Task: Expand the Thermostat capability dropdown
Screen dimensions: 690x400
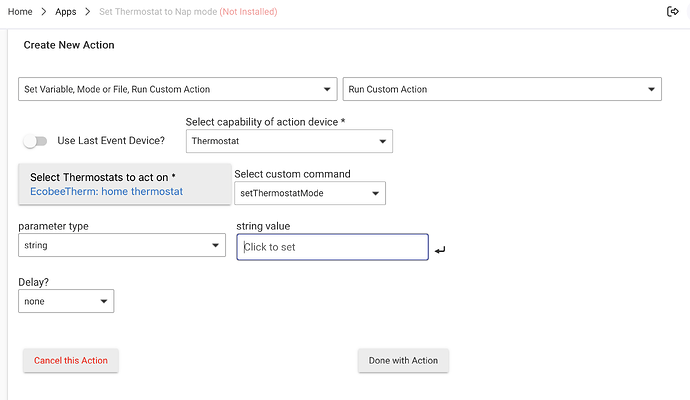Action: [289, 141]
